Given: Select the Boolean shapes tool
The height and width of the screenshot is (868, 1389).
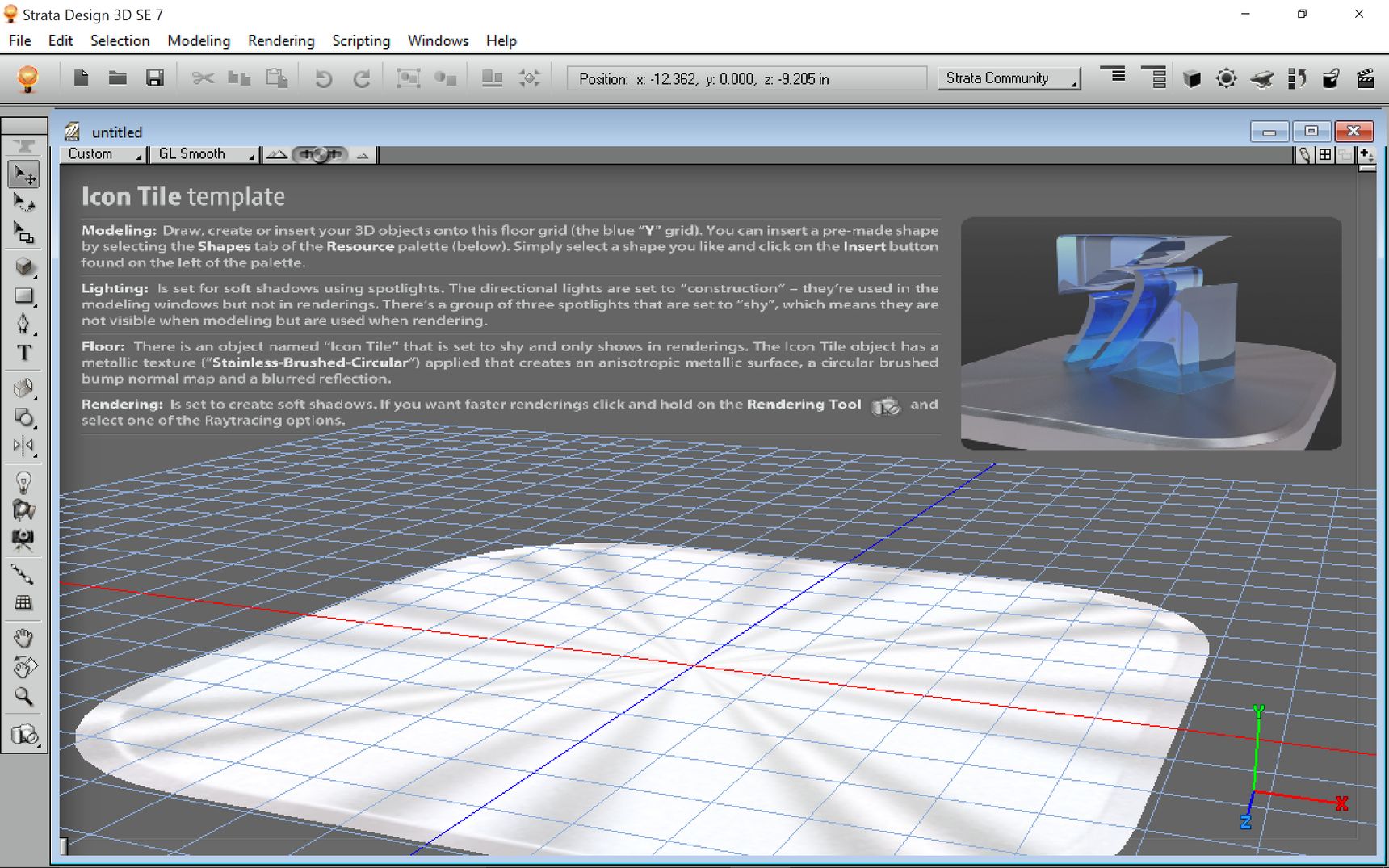Looking at the screenshot, I should tap(24, 417).
